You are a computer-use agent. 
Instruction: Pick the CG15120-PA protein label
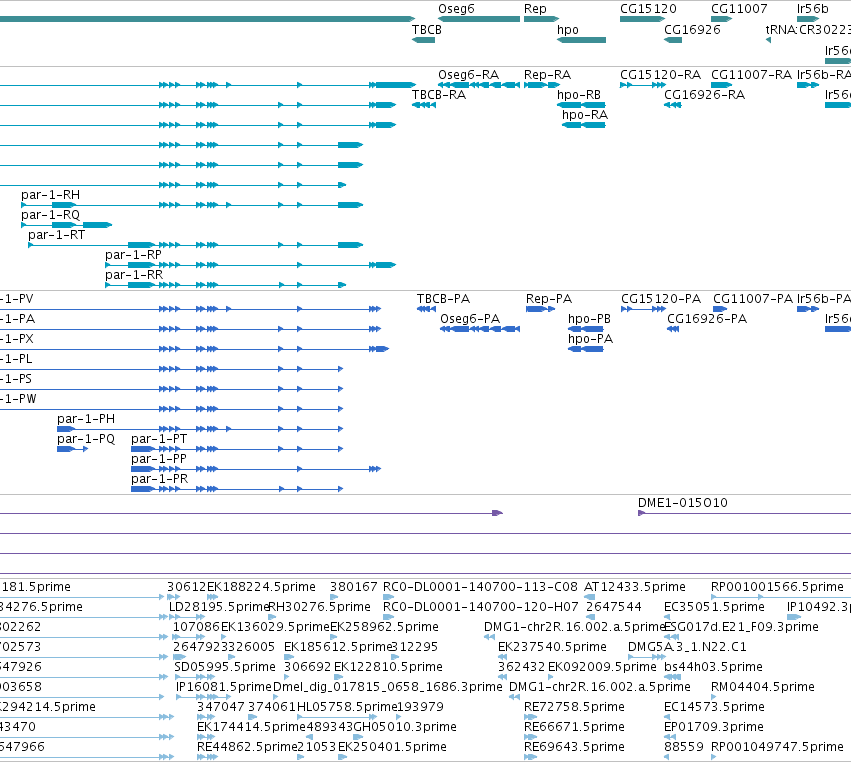[x=661, y=299]
